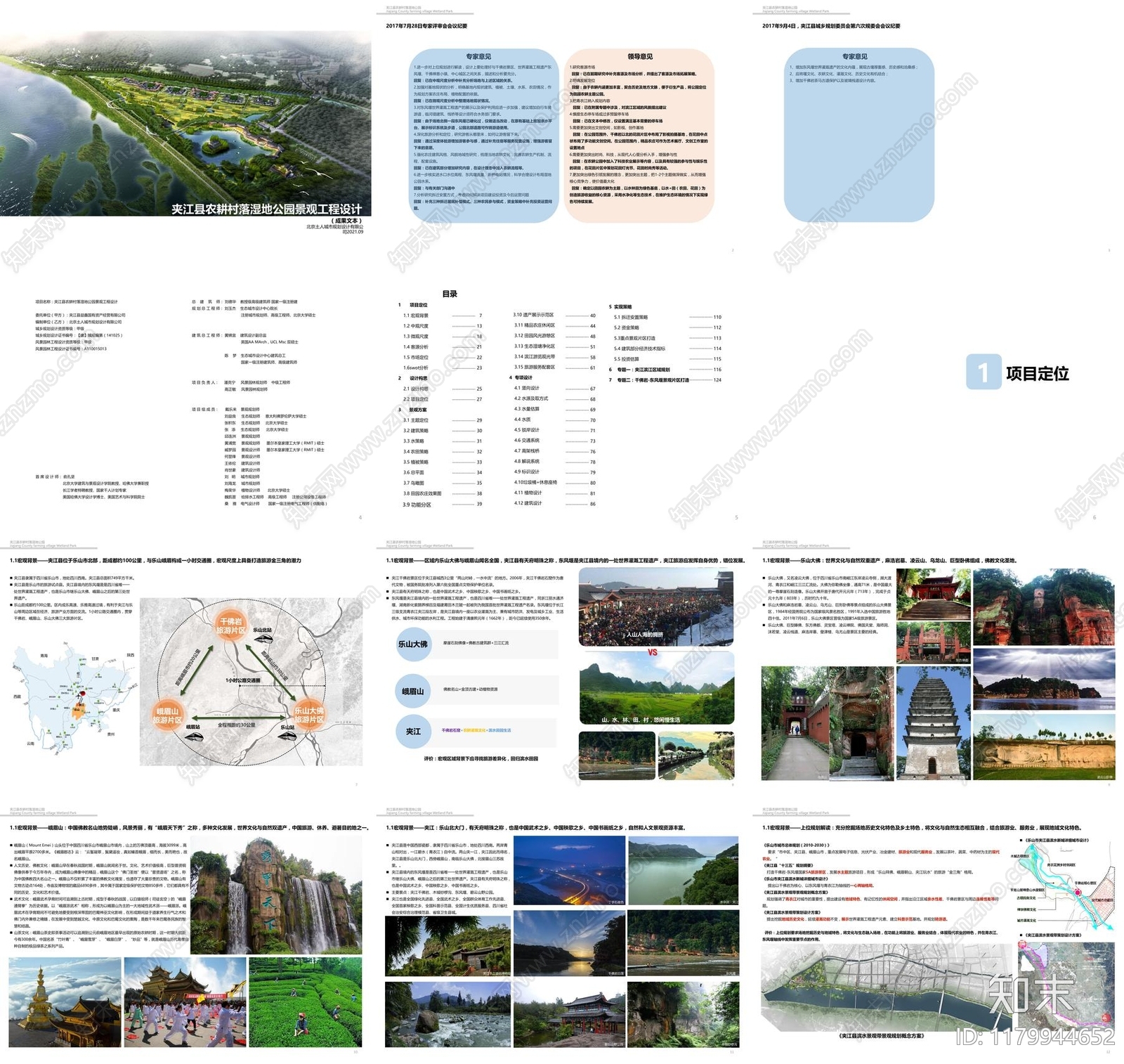The image size is (1124, 1064).
Task: Open the red temple gate stairway photo
Action: [x=934, y=595]
